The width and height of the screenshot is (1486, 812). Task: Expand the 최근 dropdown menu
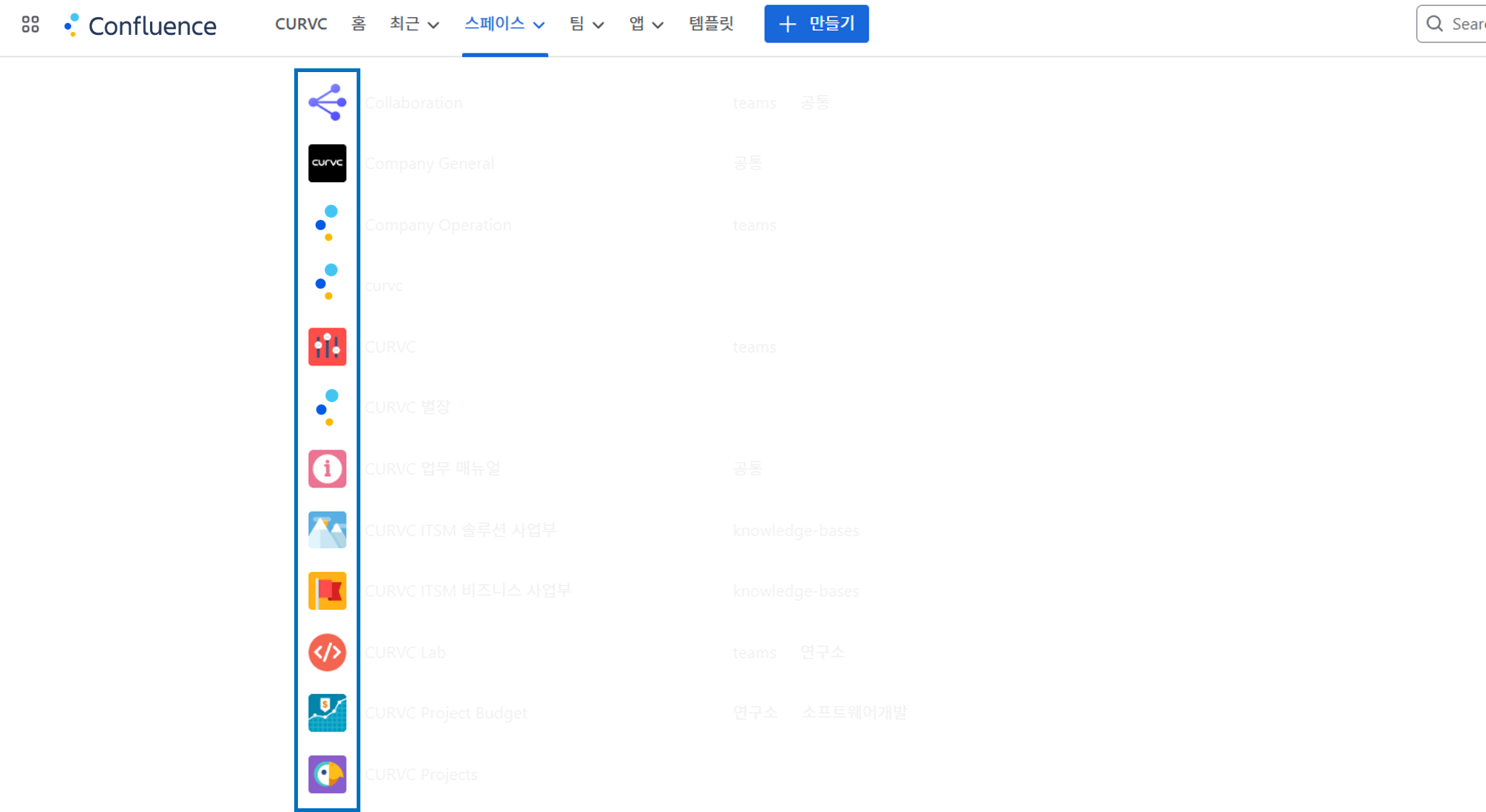414,24
